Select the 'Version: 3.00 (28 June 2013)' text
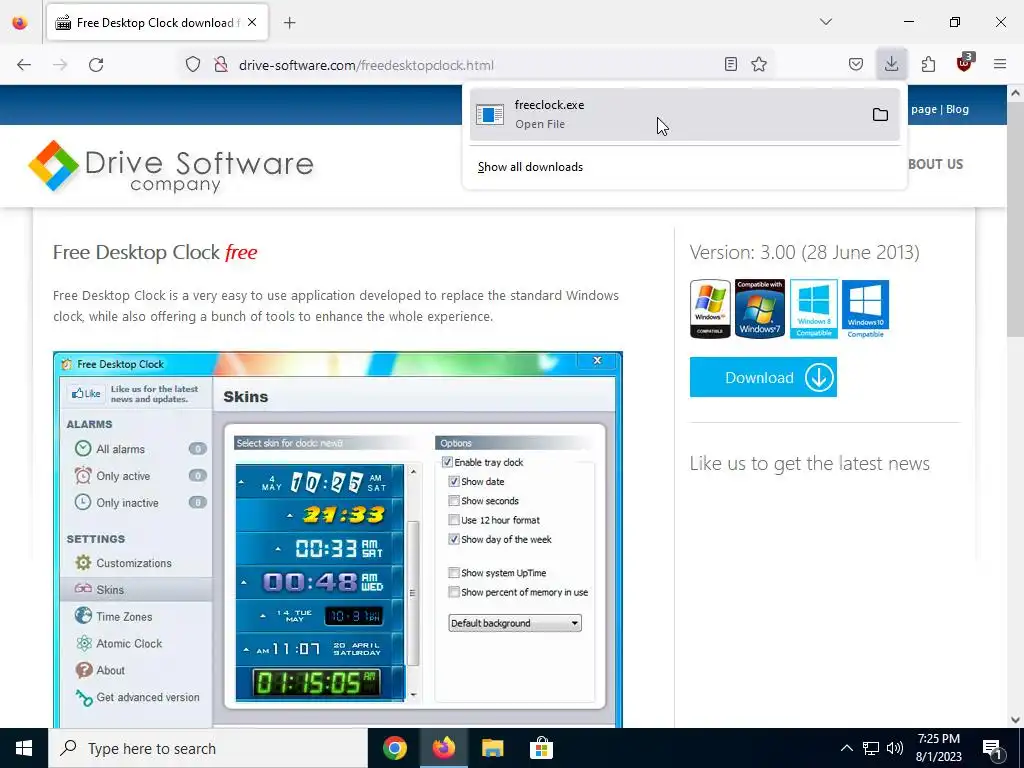 point(804,252)
